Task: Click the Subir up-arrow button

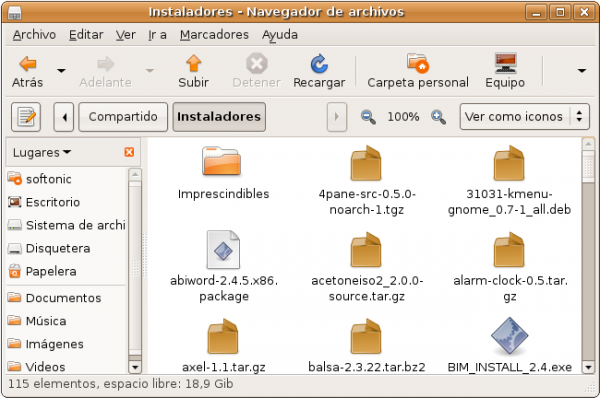Action: click(194, 71)
